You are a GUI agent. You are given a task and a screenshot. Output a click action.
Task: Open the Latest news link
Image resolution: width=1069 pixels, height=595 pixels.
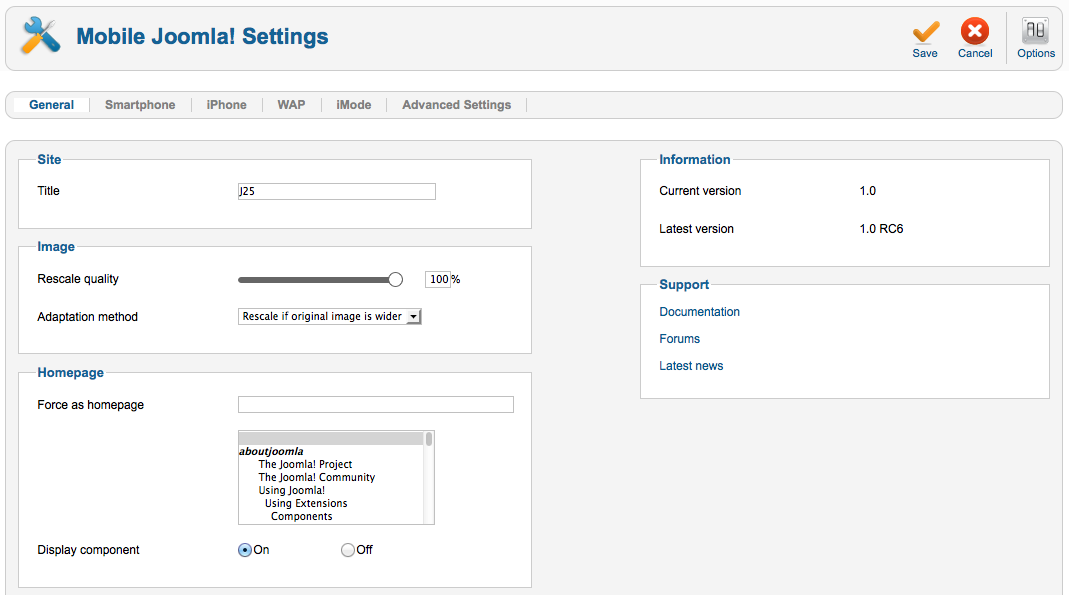(691, 366)
